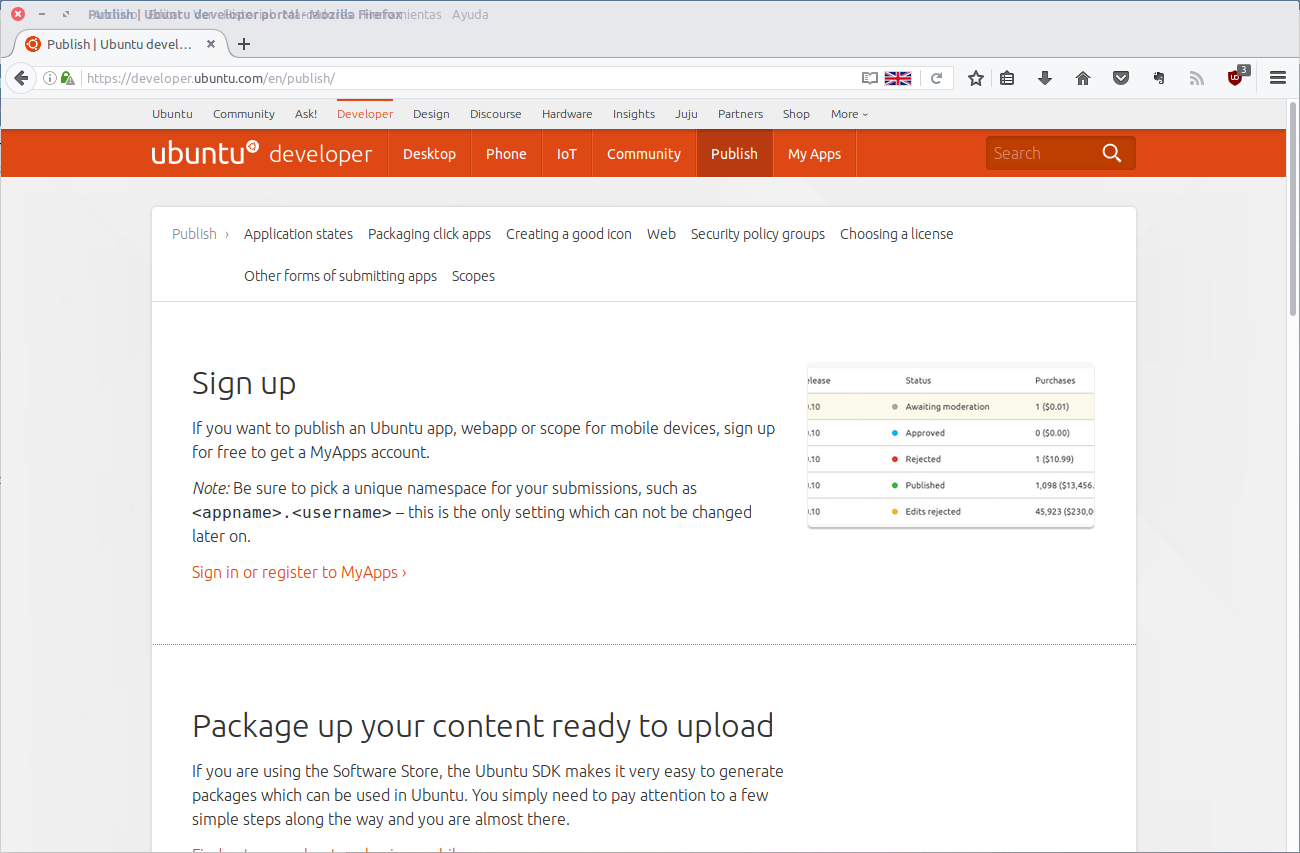The width and height of the screenshot is (1300, 853).
Task: Switch to the Phone section
Action: coord(506,153)
